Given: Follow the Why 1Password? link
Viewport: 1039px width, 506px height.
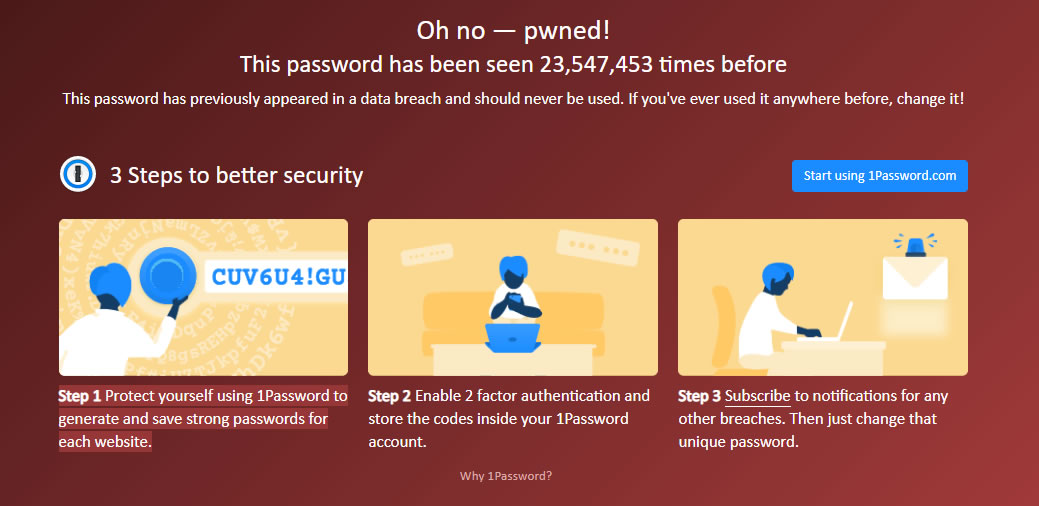Looking at the screenshot, I should (506, 476).
